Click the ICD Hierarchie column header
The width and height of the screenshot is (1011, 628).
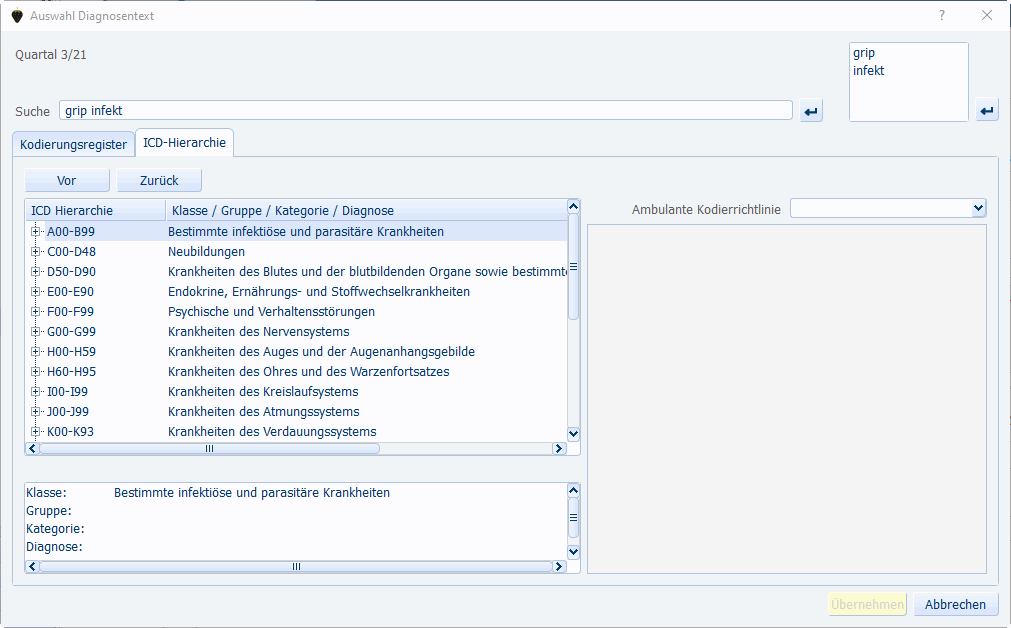coord(95,210)
